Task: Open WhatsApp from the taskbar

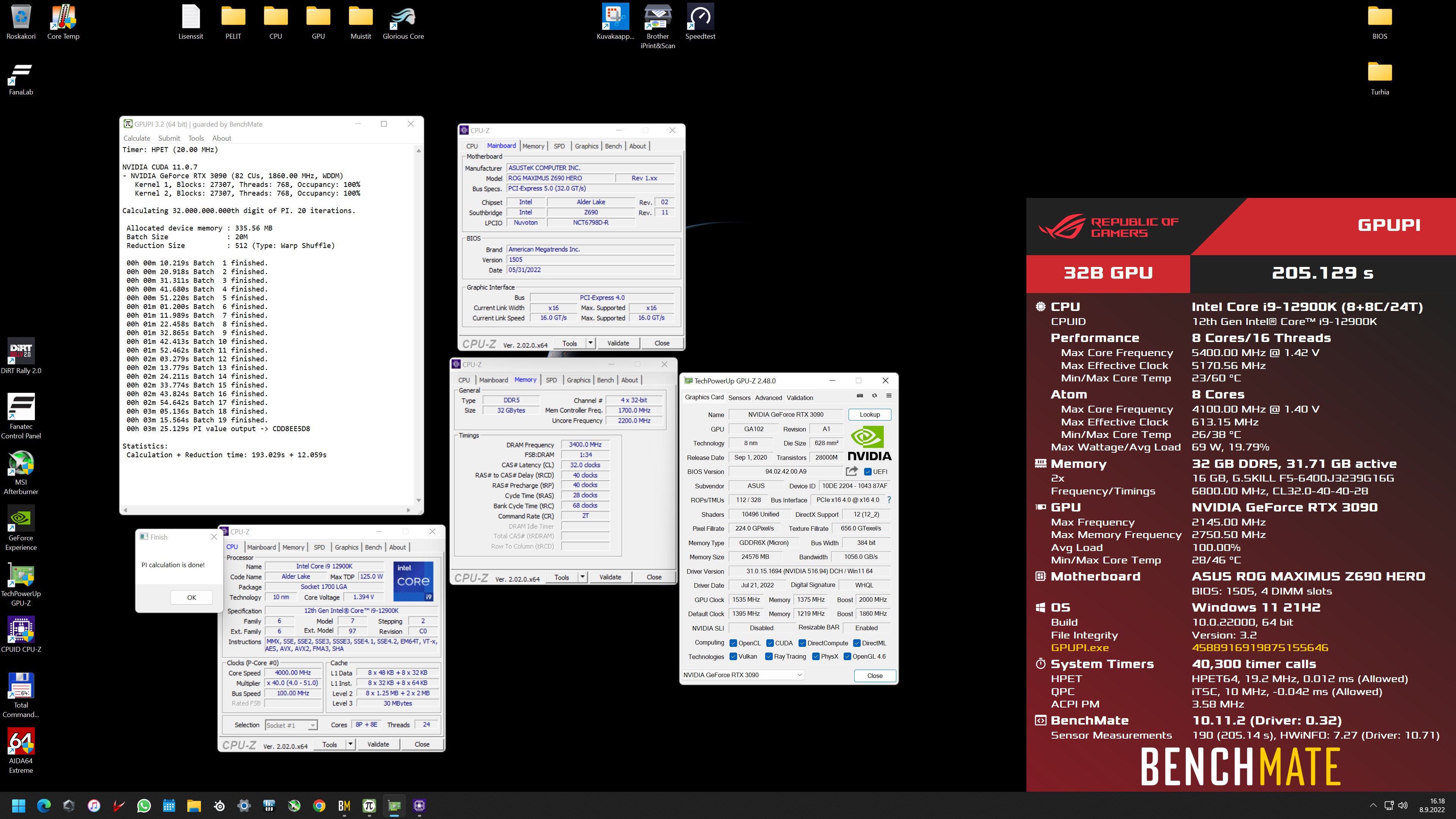Action: pyautogui.click(x=144, y=805)
